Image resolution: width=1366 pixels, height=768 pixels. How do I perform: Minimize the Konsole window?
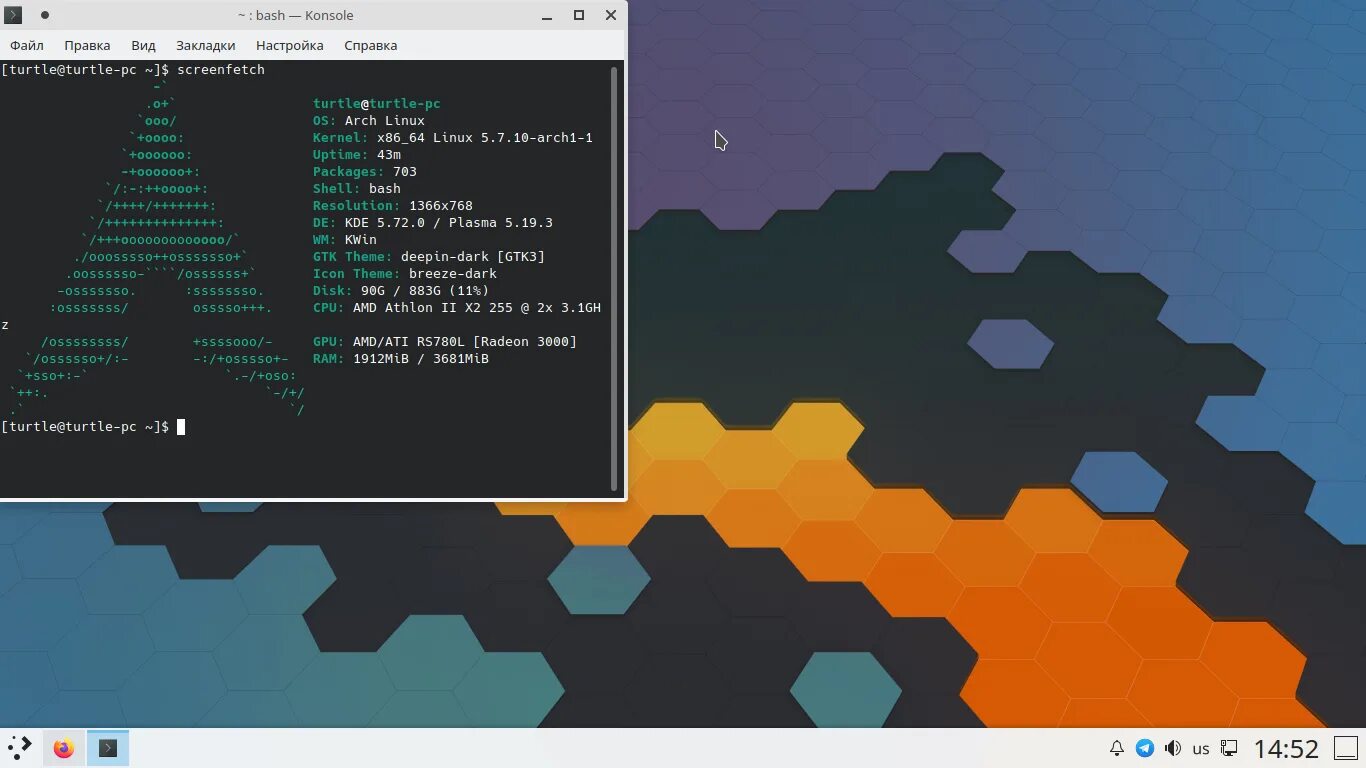[x=547, y=16]
